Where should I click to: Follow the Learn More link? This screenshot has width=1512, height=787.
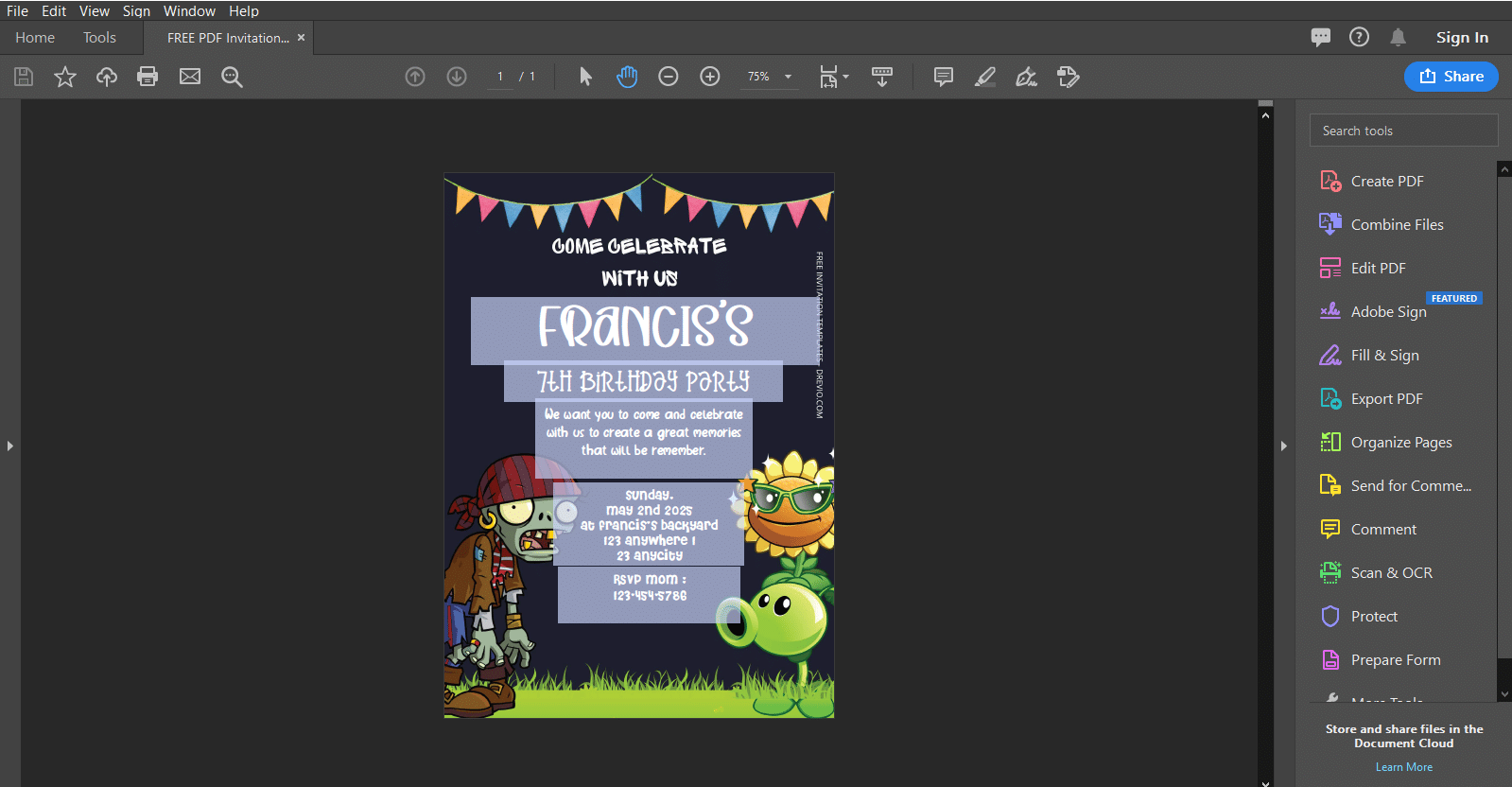tap(1403, 767)
